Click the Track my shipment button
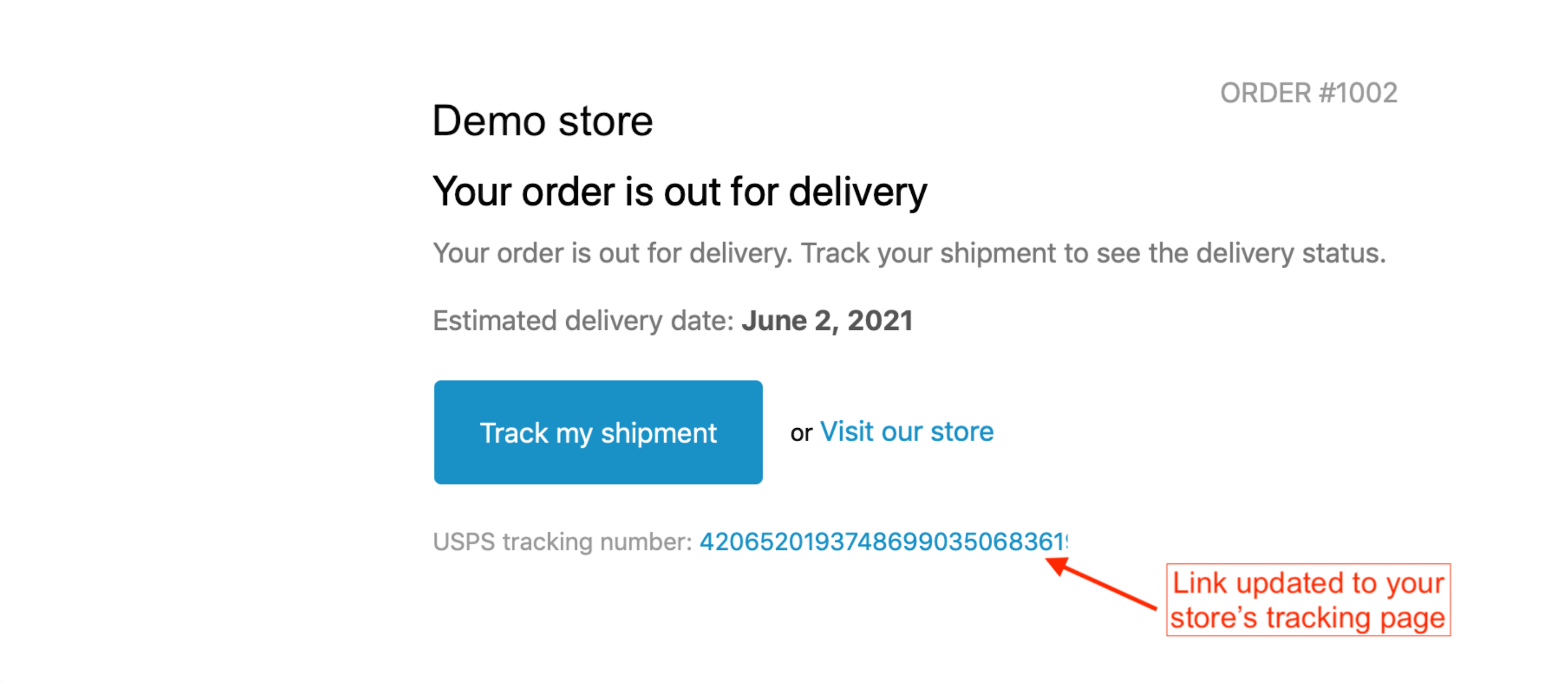The height and width of the screenshot is (682, 1568). pos(598,433)
